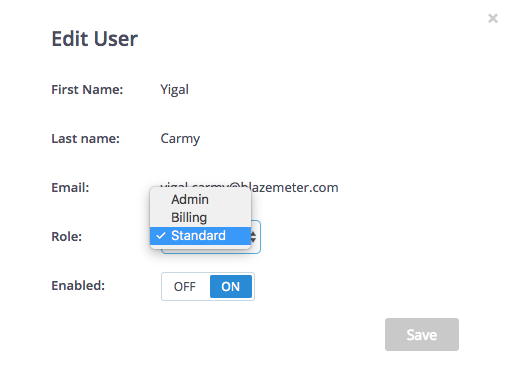Click the checkmark icon beside Standard
Viewport: 510px width, 366px height.
pos(161,236)
